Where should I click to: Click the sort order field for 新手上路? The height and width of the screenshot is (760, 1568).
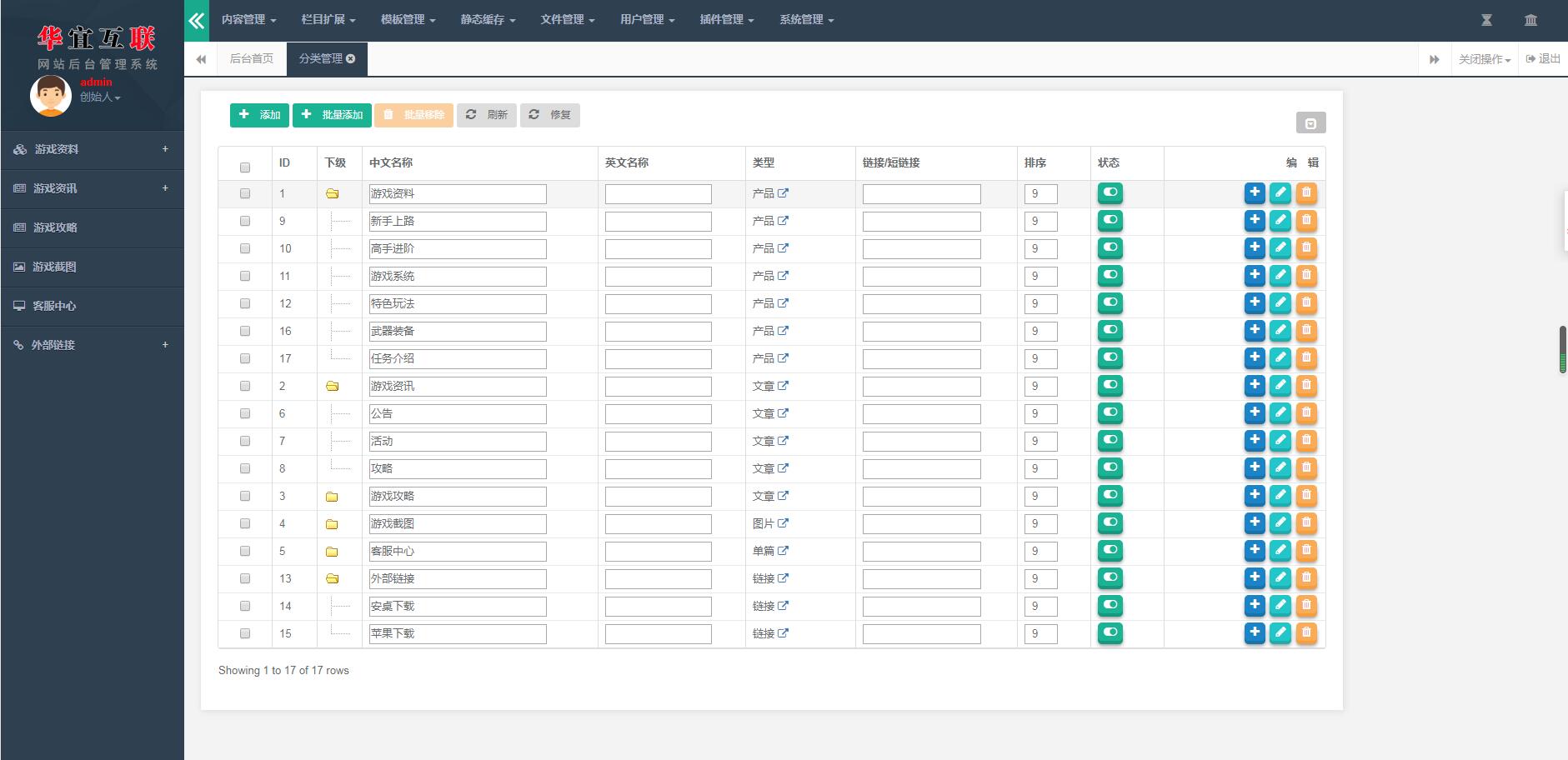(1041, 222)
